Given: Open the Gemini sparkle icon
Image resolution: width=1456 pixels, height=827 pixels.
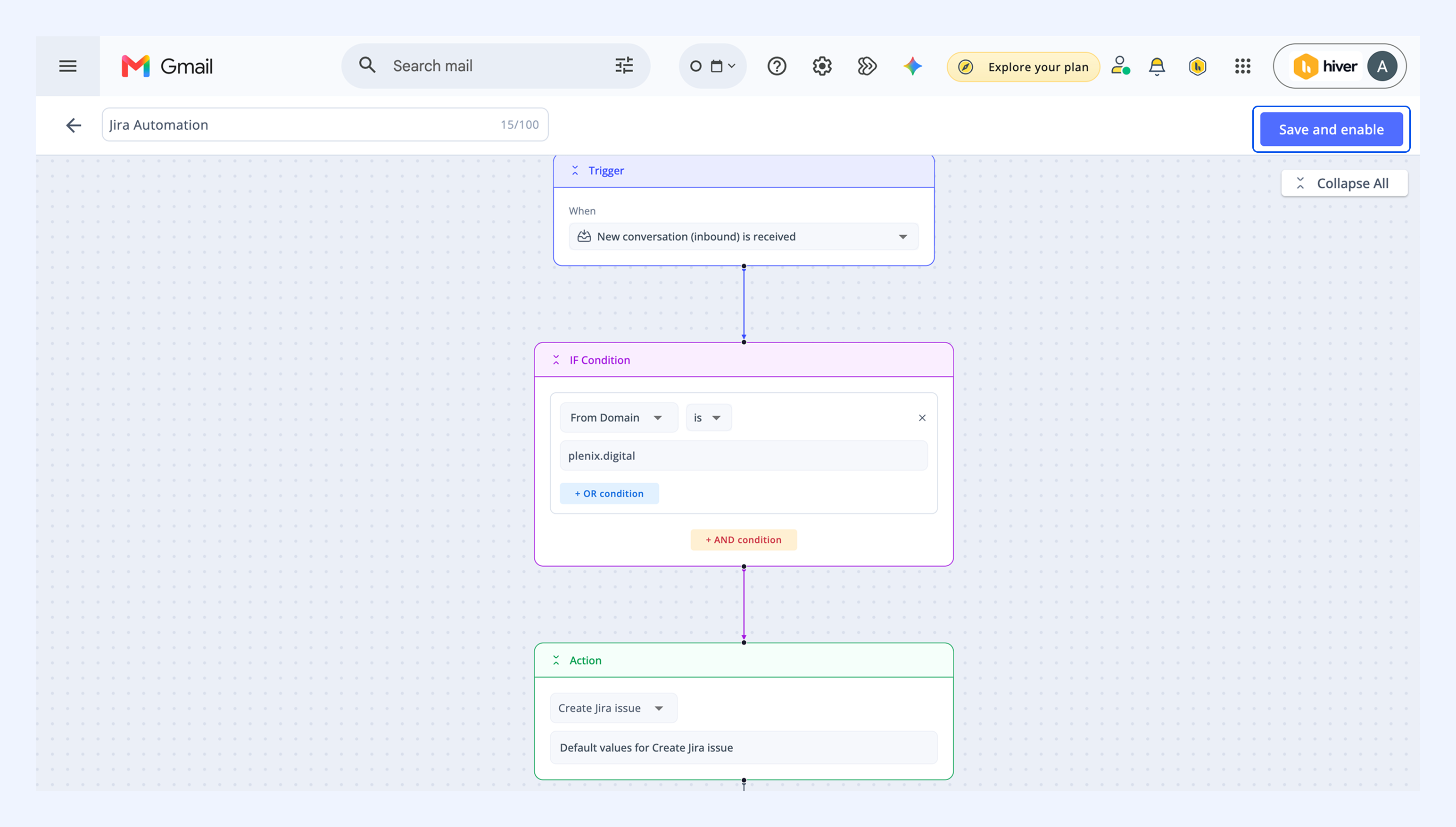Looking at the screenshot, I should (912, 66).
